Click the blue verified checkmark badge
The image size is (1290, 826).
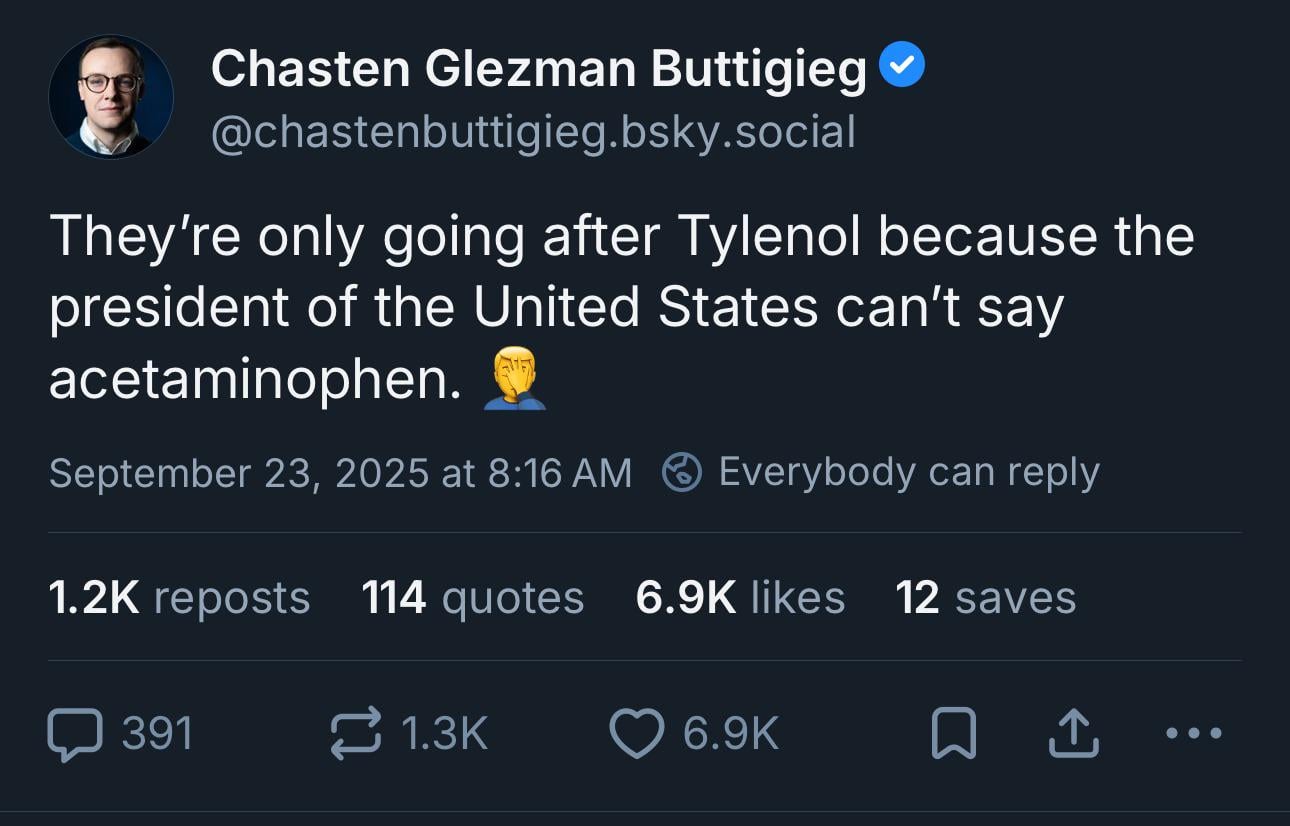point(902,66)
